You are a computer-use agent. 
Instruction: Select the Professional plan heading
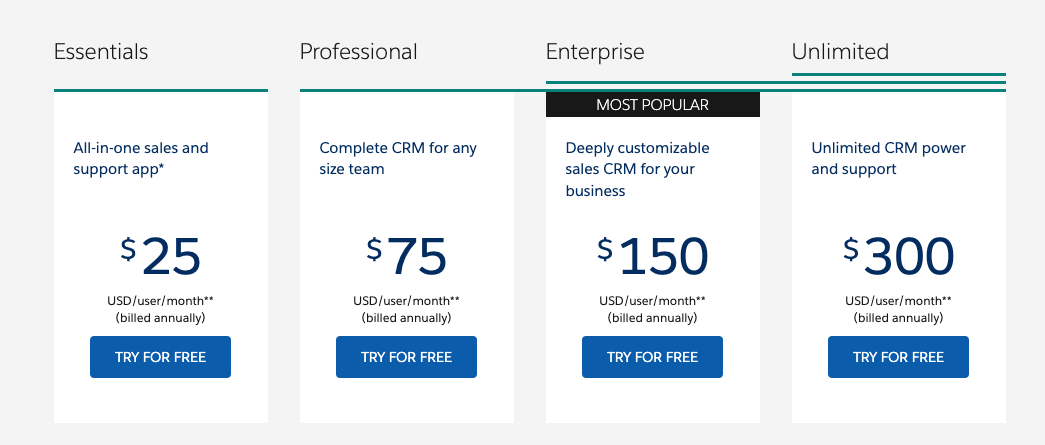point(359,52)
